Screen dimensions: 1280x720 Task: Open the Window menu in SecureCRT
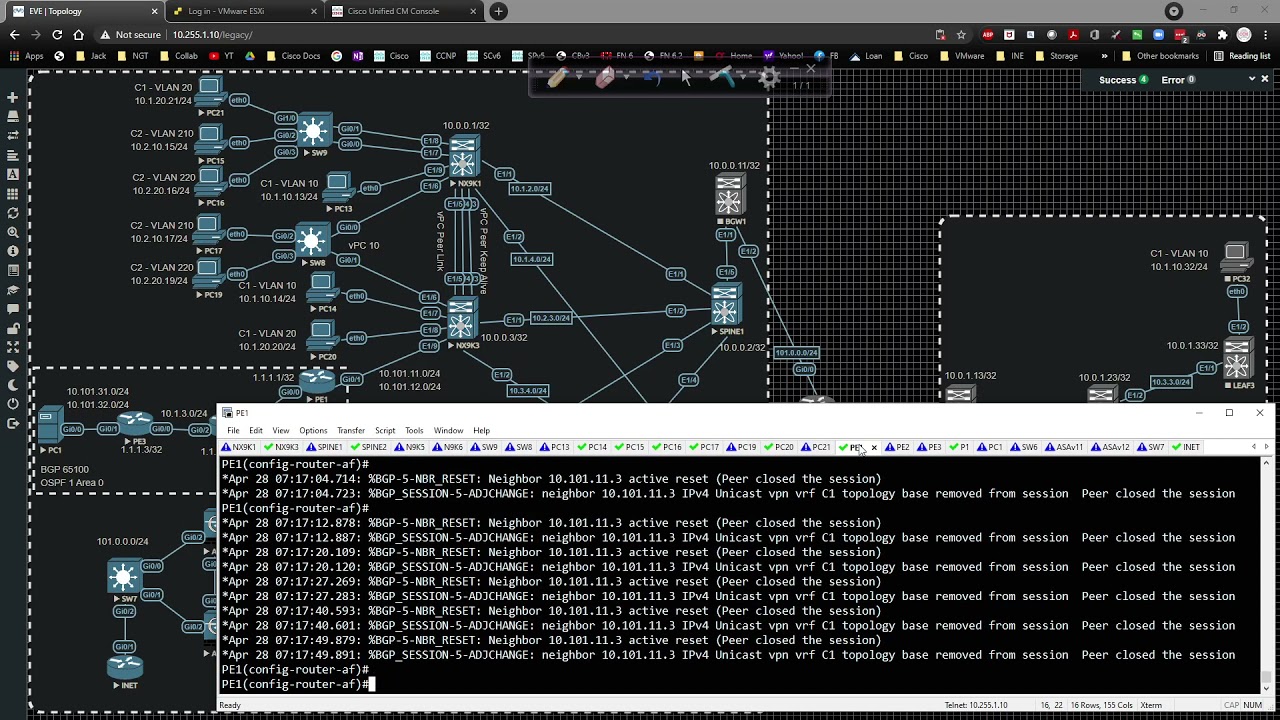[448, 430]
